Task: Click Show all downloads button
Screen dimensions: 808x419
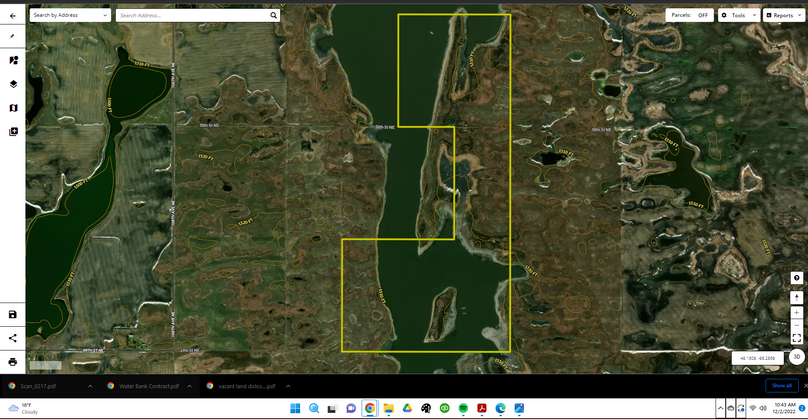Action: tap(781, 385)
